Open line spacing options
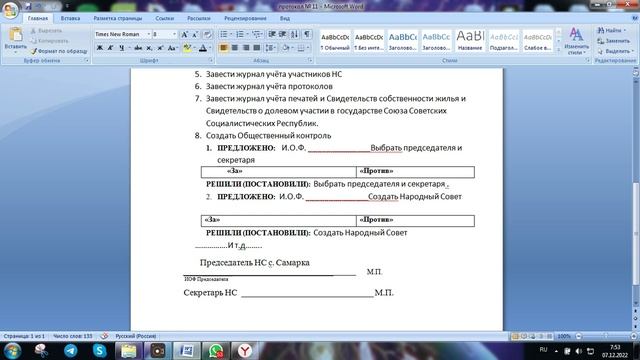640x360 pixels. coord(270,48)
